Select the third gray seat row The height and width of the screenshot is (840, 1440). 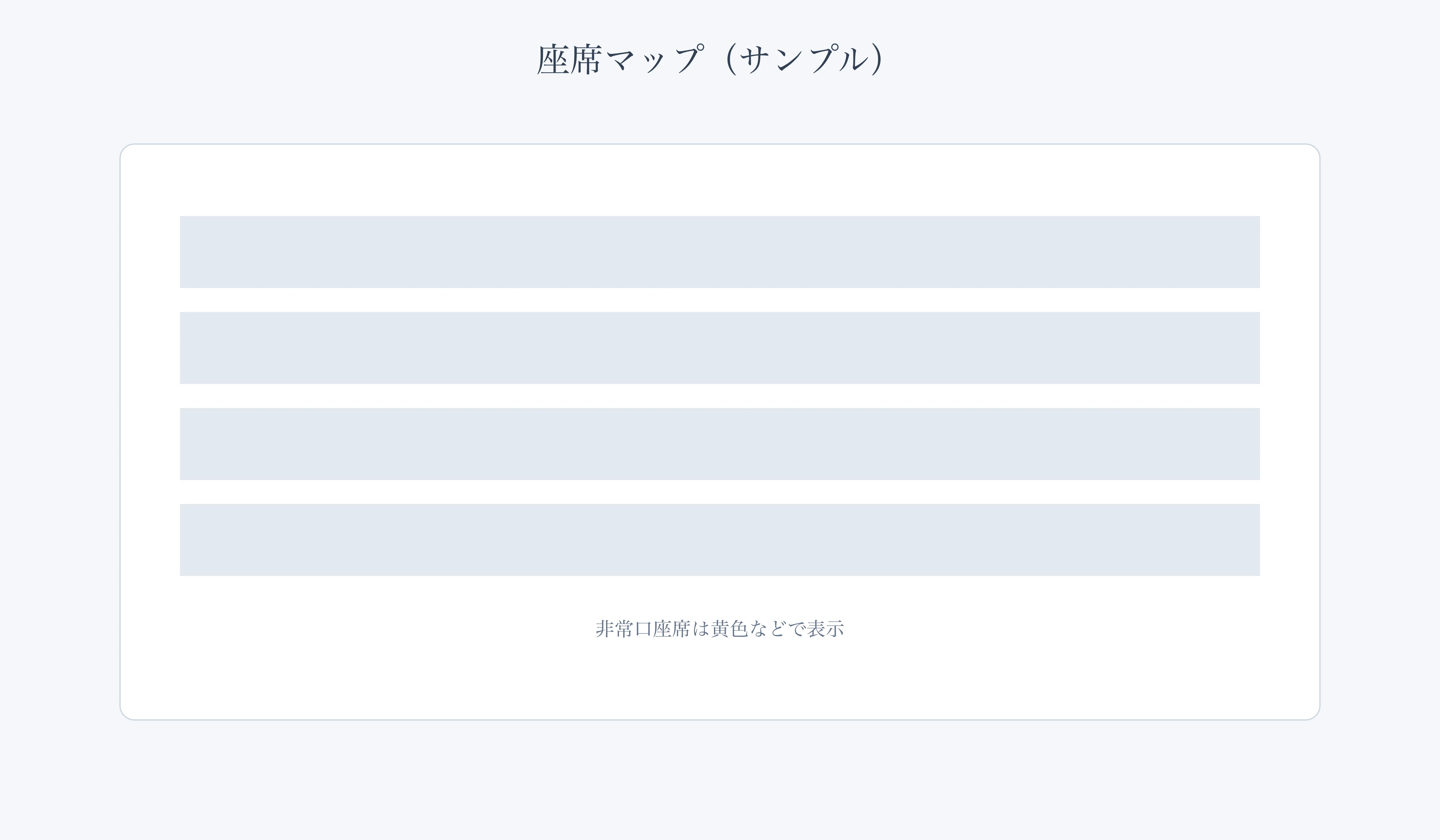720,444
